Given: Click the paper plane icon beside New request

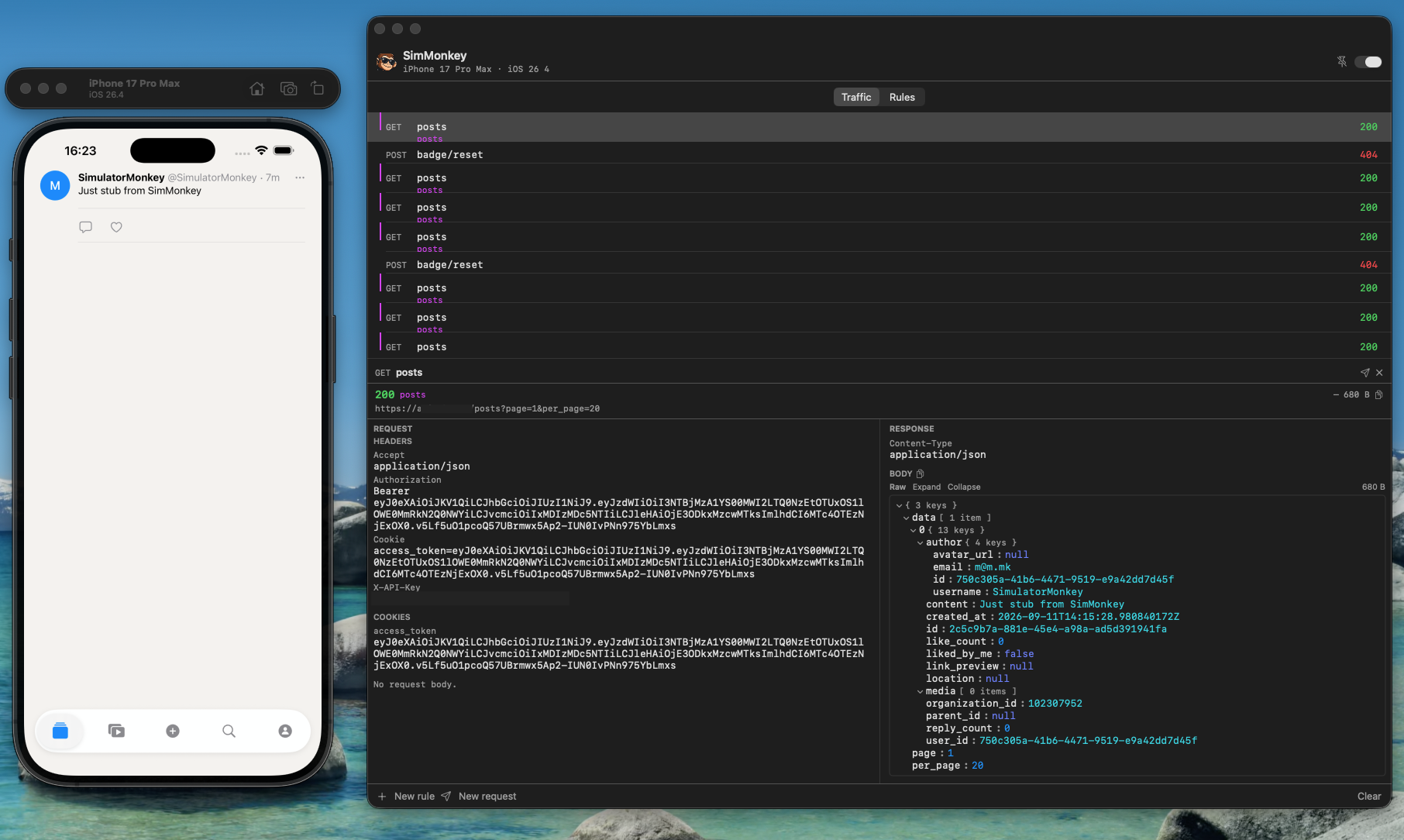Looking at the screenshot, I should [x=446, y=797].
